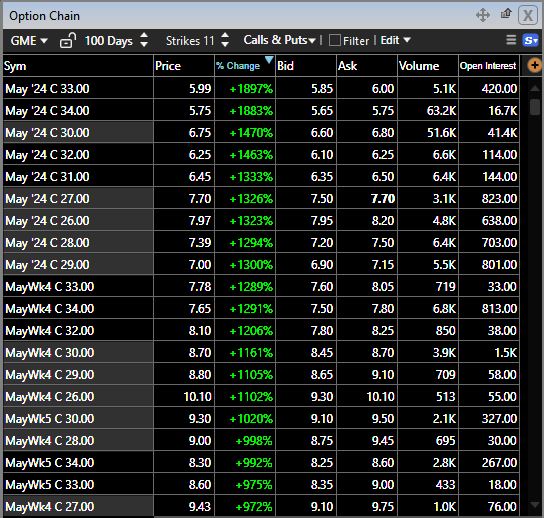Viewport: 544px width, 518px height.
Task: Sort by the Bid column header
Action: [x=306, y=66]
